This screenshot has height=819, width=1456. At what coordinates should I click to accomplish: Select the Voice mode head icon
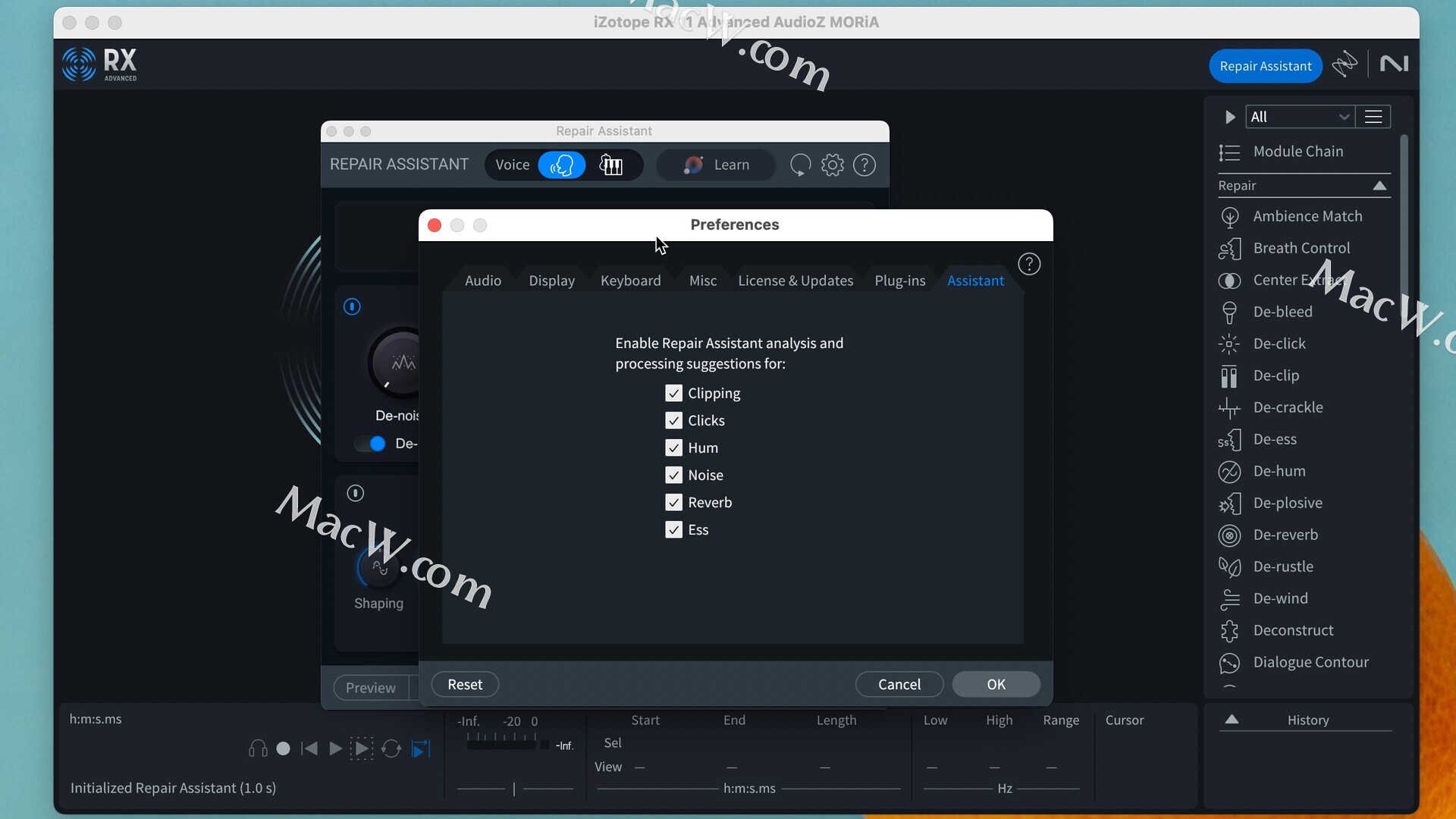(x=562, y=165)
